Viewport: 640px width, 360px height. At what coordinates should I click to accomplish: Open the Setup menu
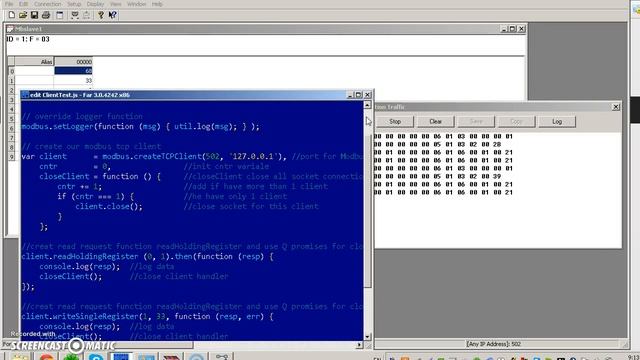(x=74, y=4)
